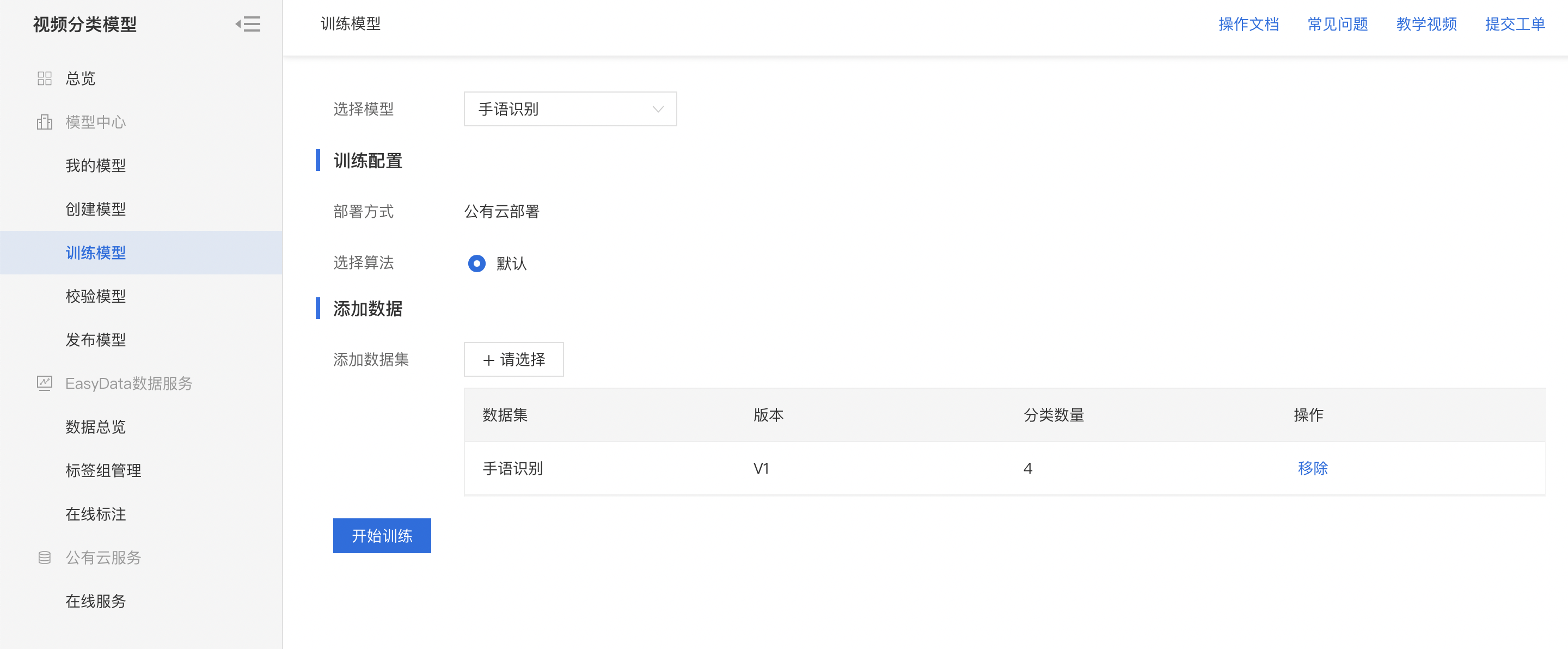
Task: Click the EasyData数据服务 chart icon
Action: (45, 383)
